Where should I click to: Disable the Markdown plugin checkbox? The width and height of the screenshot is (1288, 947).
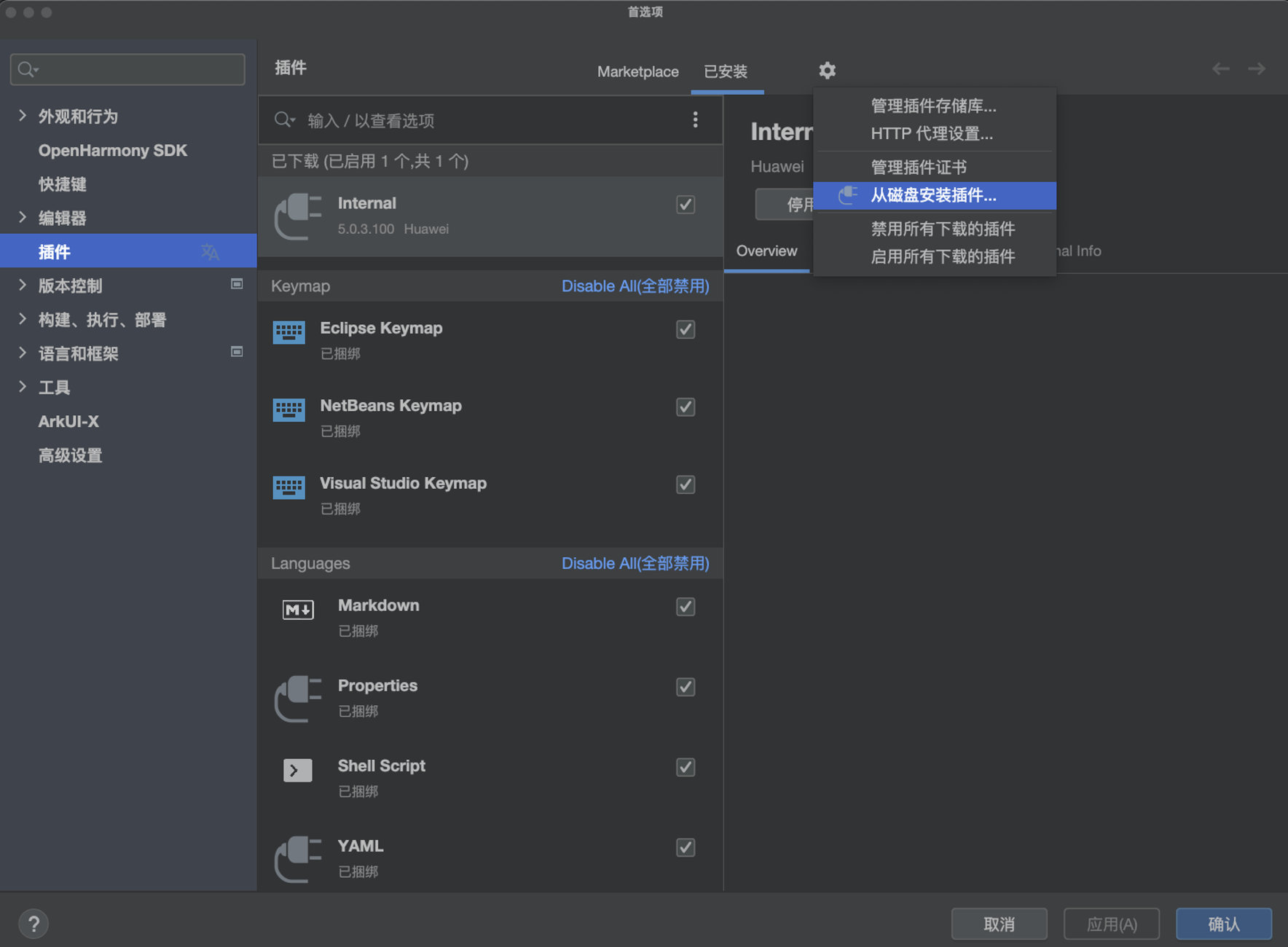coord(686,607)
